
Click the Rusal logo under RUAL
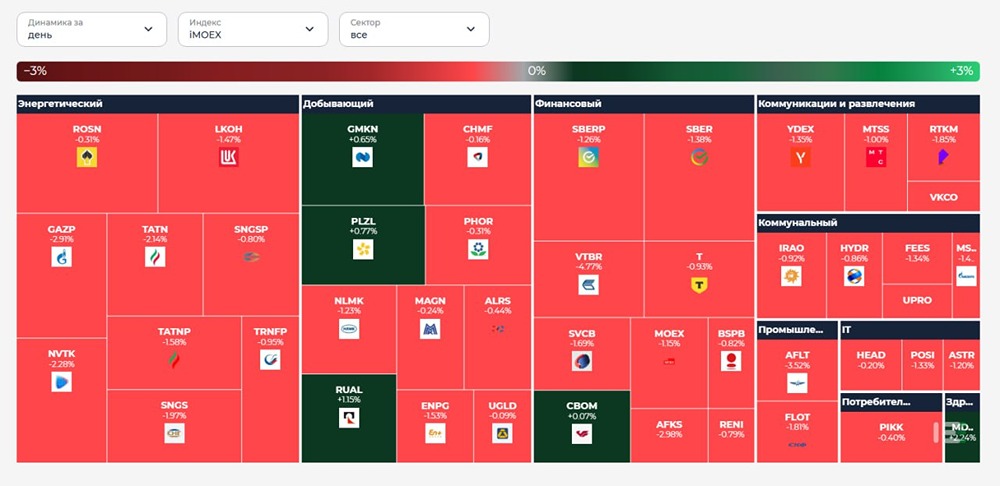pos(349,418)
